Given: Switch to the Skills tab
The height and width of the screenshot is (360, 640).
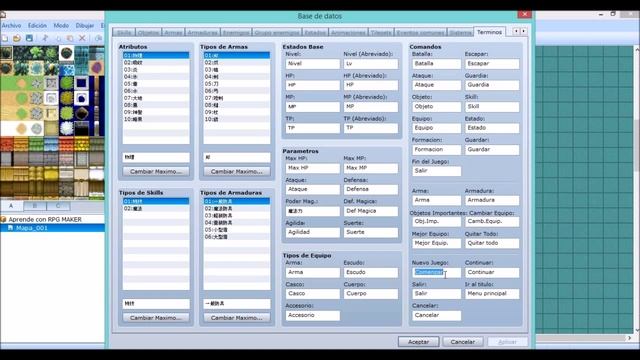Looking at the screenshot, I should coord(124,33).
